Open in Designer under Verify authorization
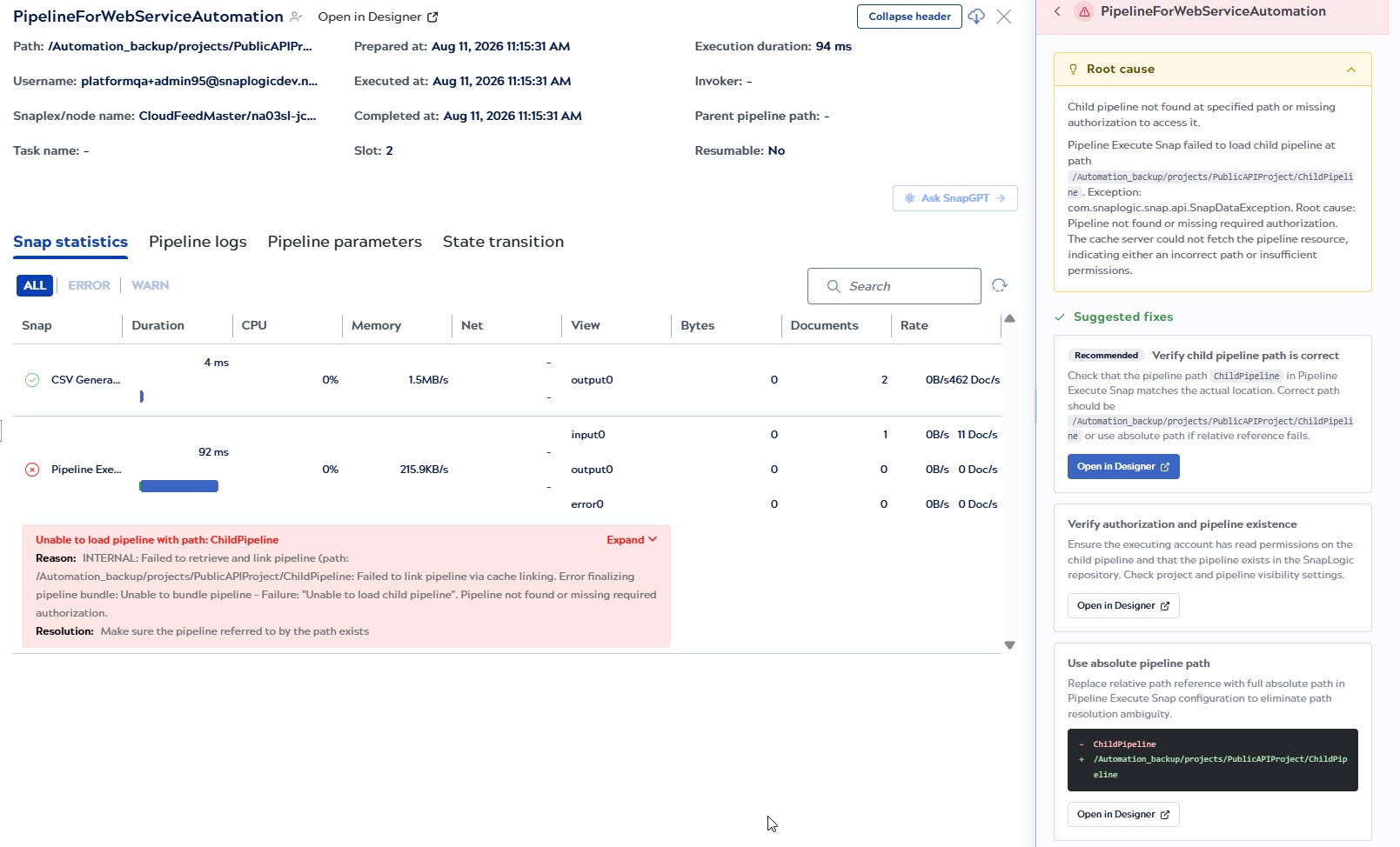The image size is (1400, 847). (x=1123, y=606)
